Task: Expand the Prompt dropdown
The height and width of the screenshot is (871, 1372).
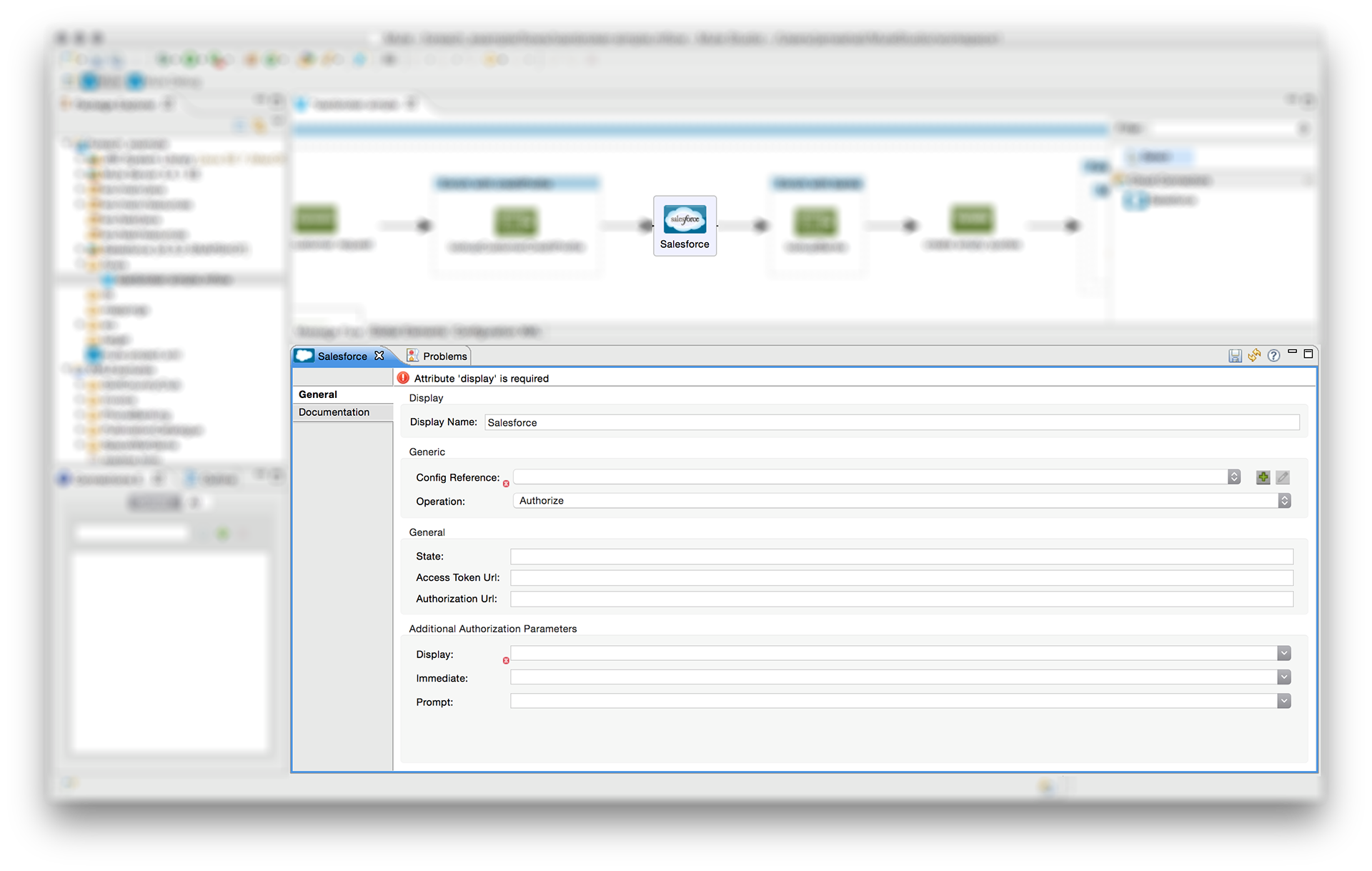Action: (x=1284, y=701)
